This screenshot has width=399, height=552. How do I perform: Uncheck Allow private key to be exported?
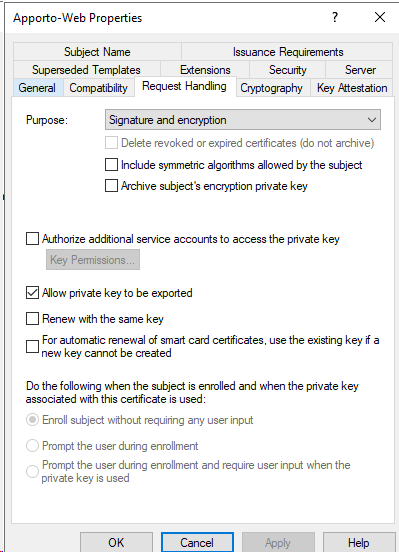(x=32, y=293)
